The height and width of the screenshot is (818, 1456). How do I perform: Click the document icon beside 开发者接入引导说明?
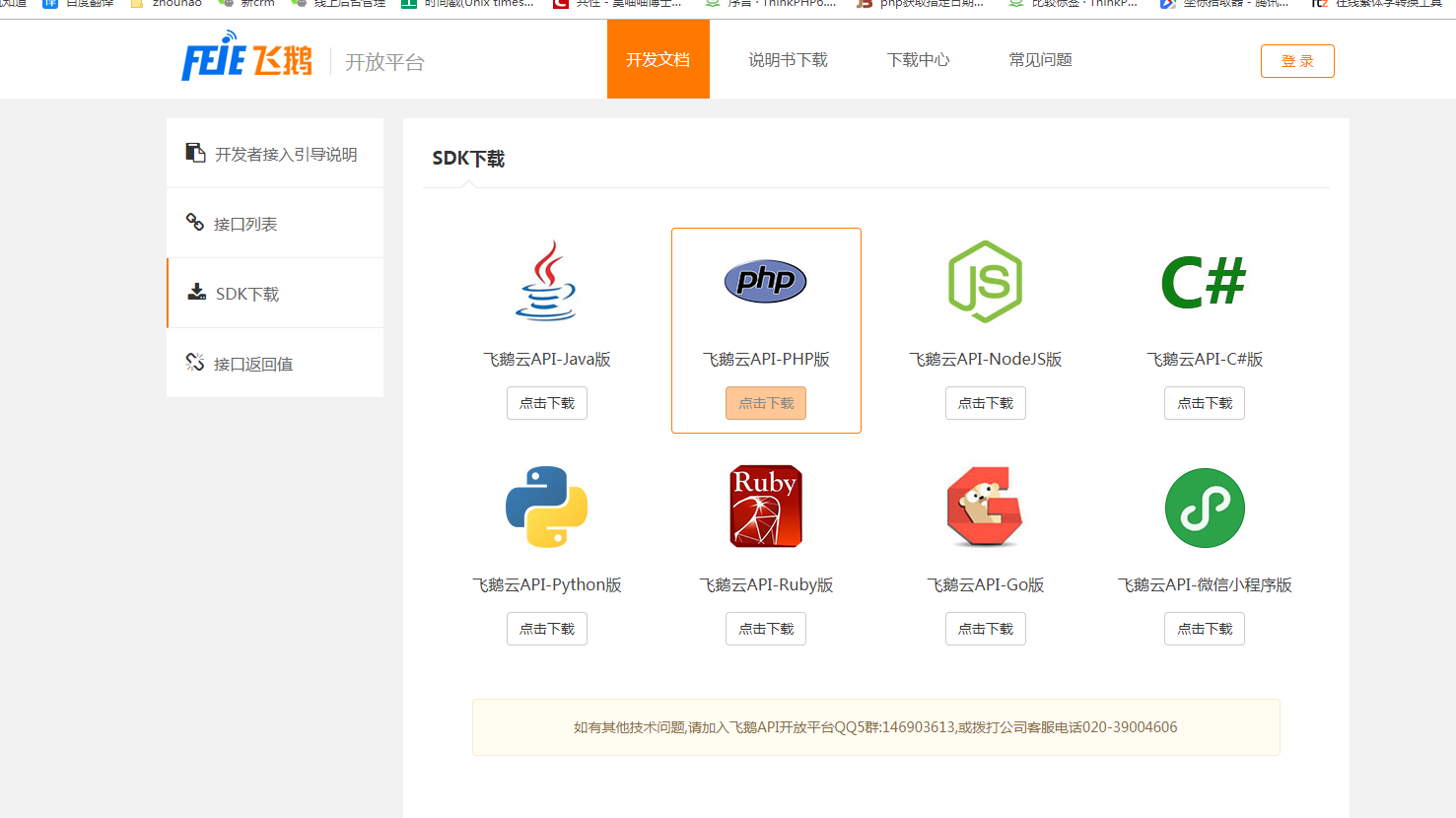[x=195, y=153]
